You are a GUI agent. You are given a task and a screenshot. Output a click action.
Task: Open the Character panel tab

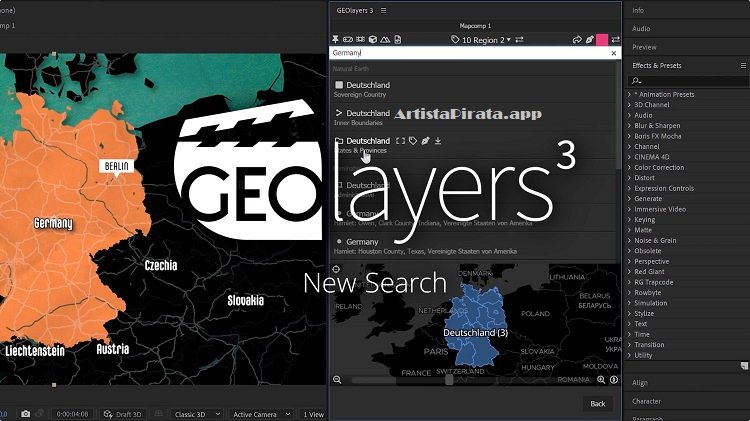click(x=646, y=401)
